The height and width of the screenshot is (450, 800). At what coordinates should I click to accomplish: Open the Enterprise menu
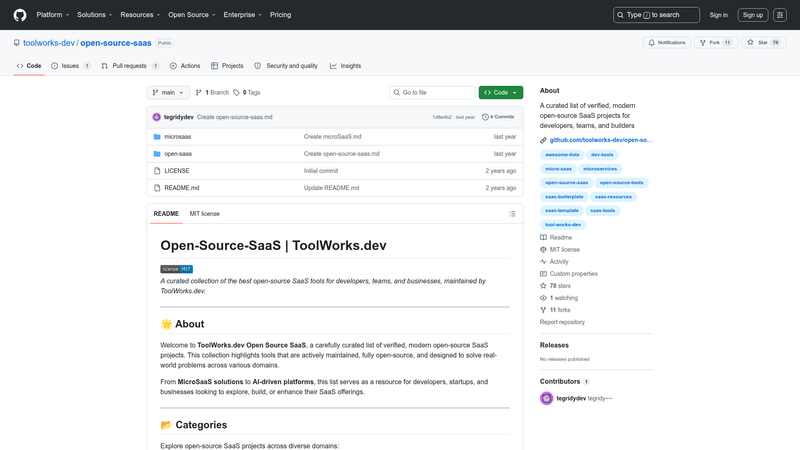pos(242,15)
